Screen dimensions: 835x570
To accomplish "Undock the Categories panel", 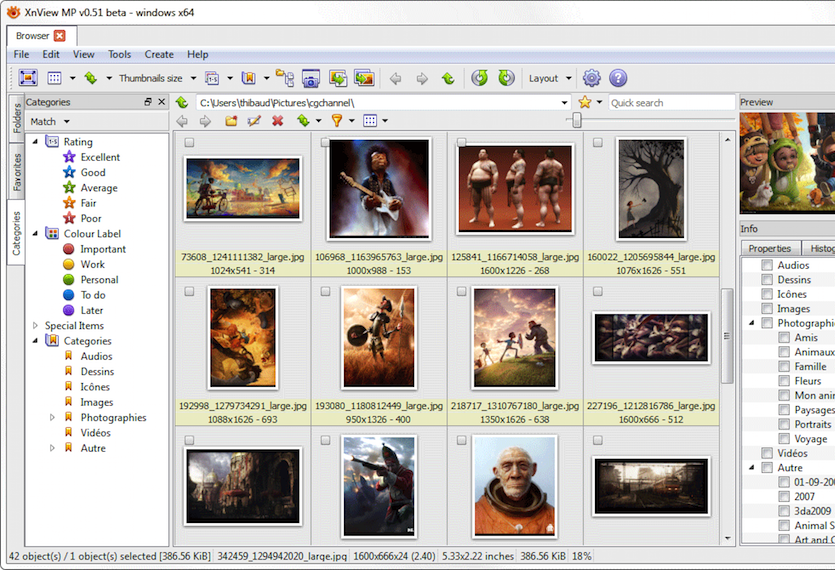I will click(x=148, y=102).
